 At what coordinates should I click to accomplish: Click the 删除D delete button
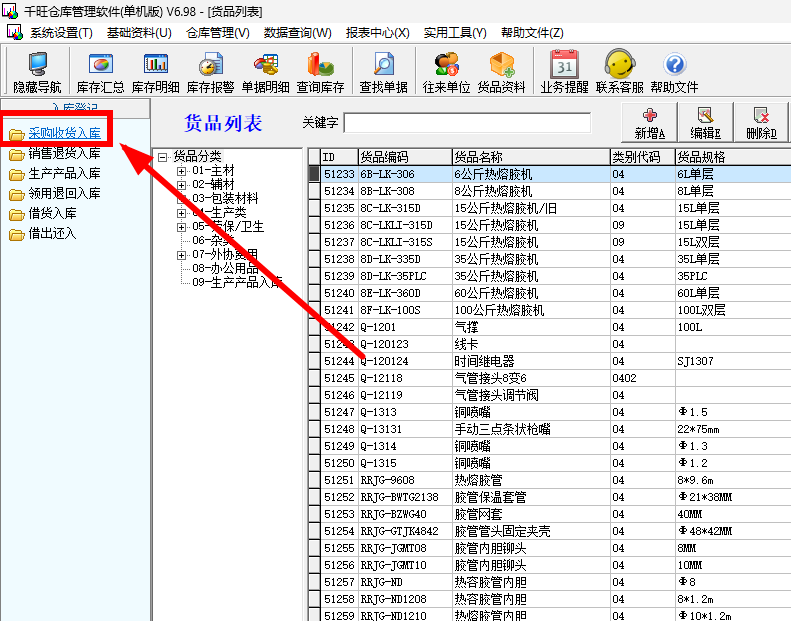tap(761, 123)
